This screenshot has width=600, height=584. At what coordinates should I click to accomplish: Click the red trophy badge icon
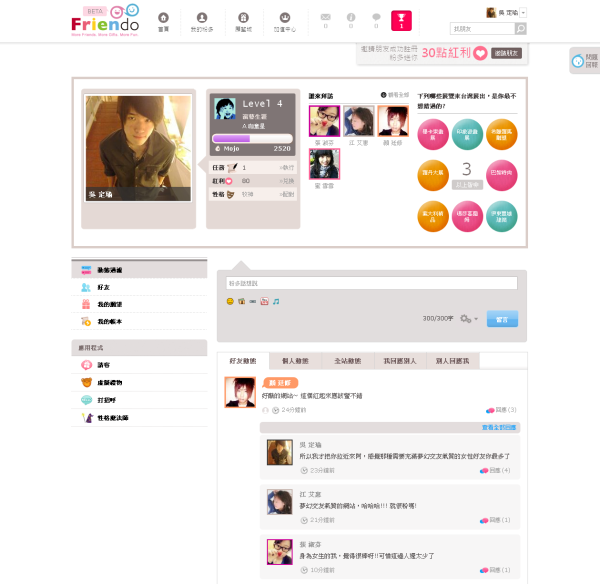click(401, 21)
